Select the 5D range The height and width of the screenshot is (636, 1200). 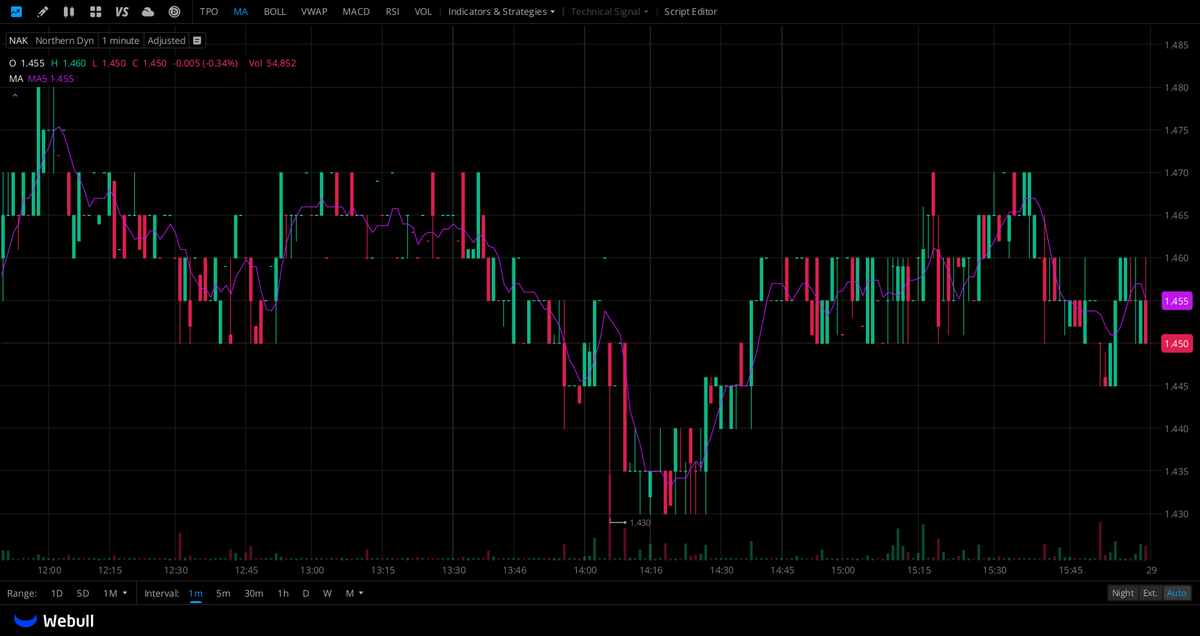pos(83,593)
